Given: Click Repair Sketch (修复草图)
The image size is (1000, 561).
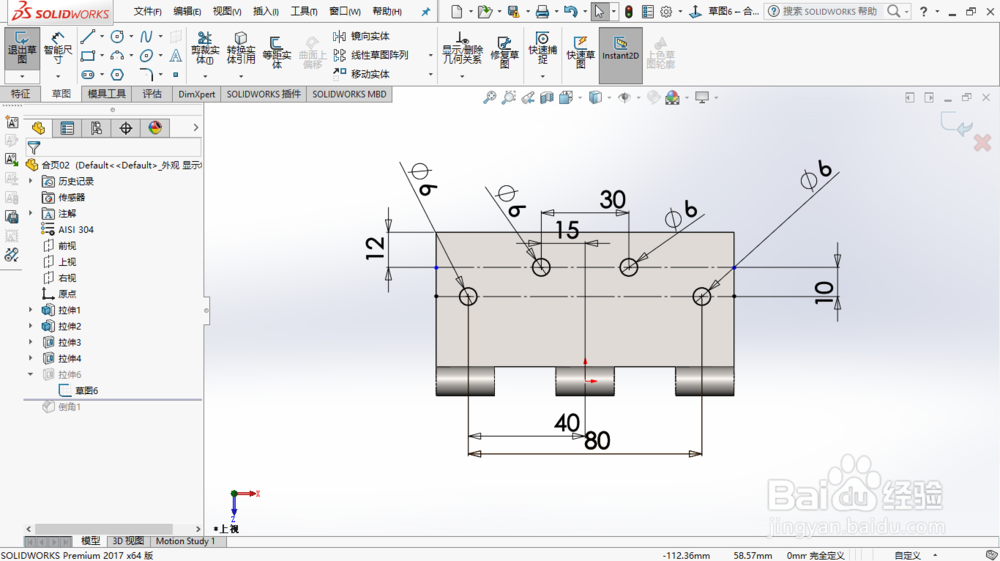Looking at the screenshot, I should pyautogui.click(x=504, y=51).
